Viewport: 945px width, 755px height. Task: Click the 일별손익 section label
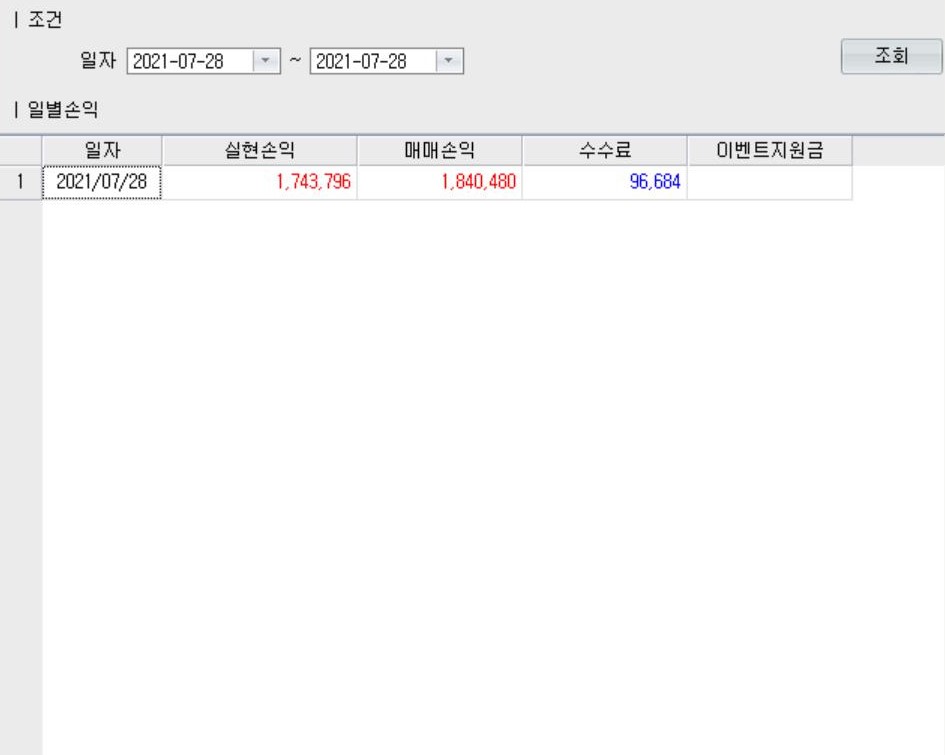pyautogui.click(x=60, y=107)
